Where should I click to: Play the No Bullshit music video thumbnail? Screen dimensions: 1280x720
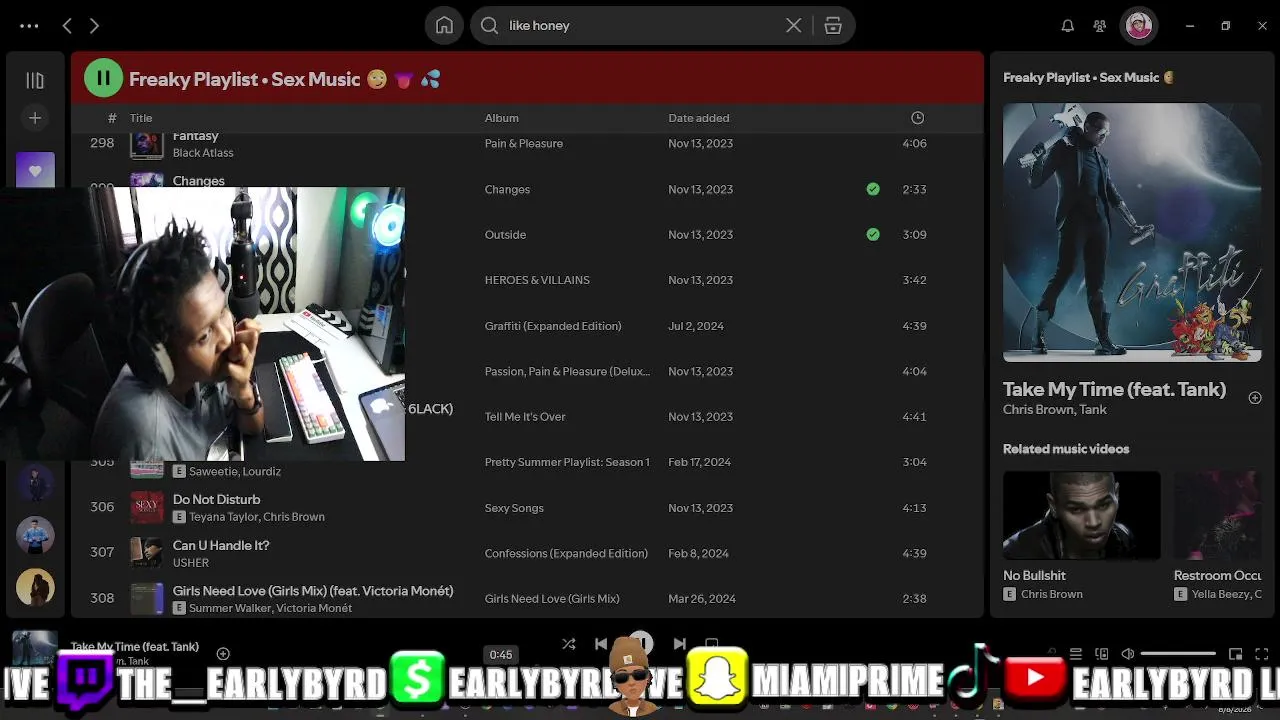click(x=1082, y=516)
